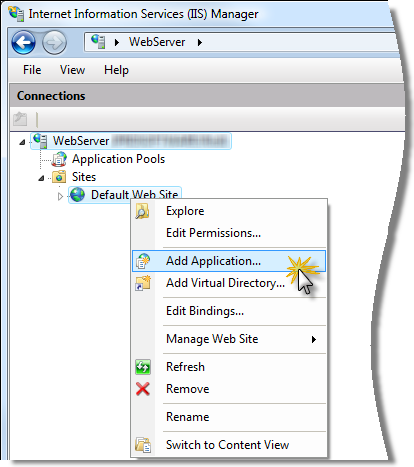
Task: Choose Edit Permissions... from context menu
Action: tap(229, 233)
